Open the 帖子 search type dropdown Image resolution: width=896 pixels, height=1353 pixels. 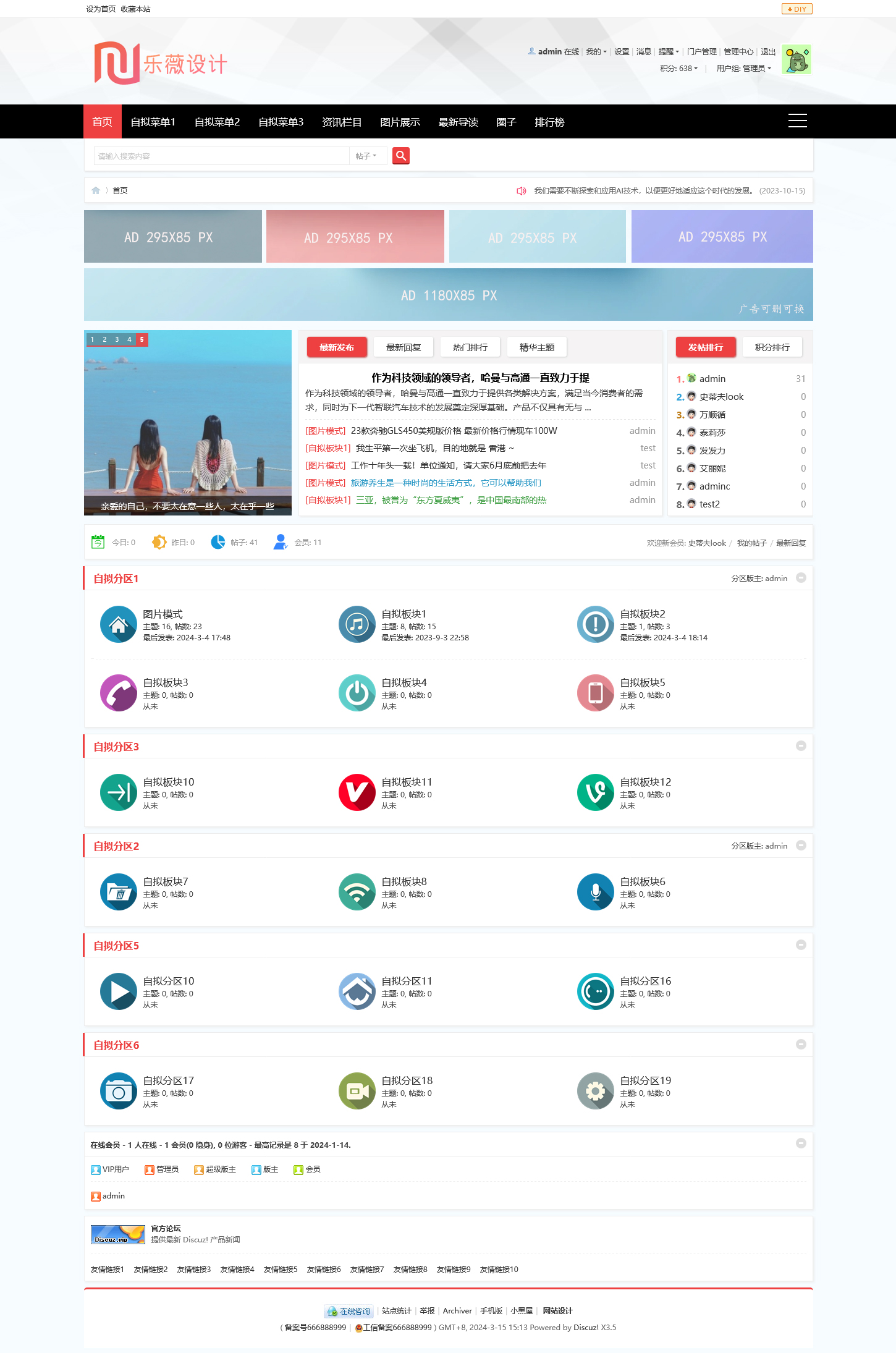click(366, 156)
